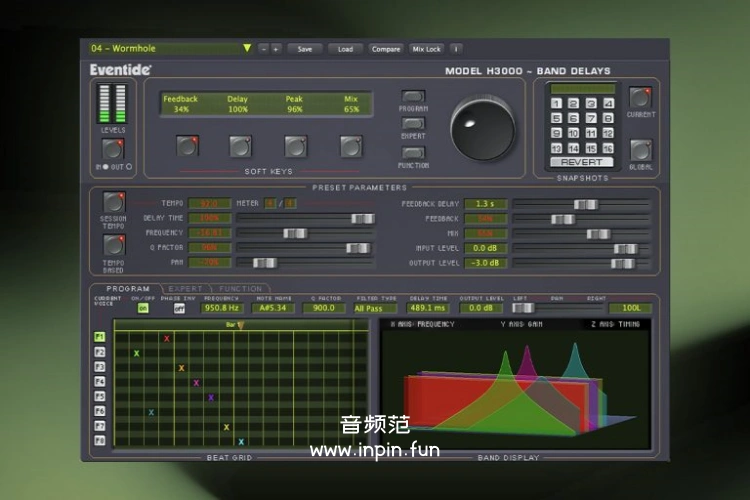Viewport: 750px width, 500px height.
Task: Select snapshot 7
Action: click(591, 118)
